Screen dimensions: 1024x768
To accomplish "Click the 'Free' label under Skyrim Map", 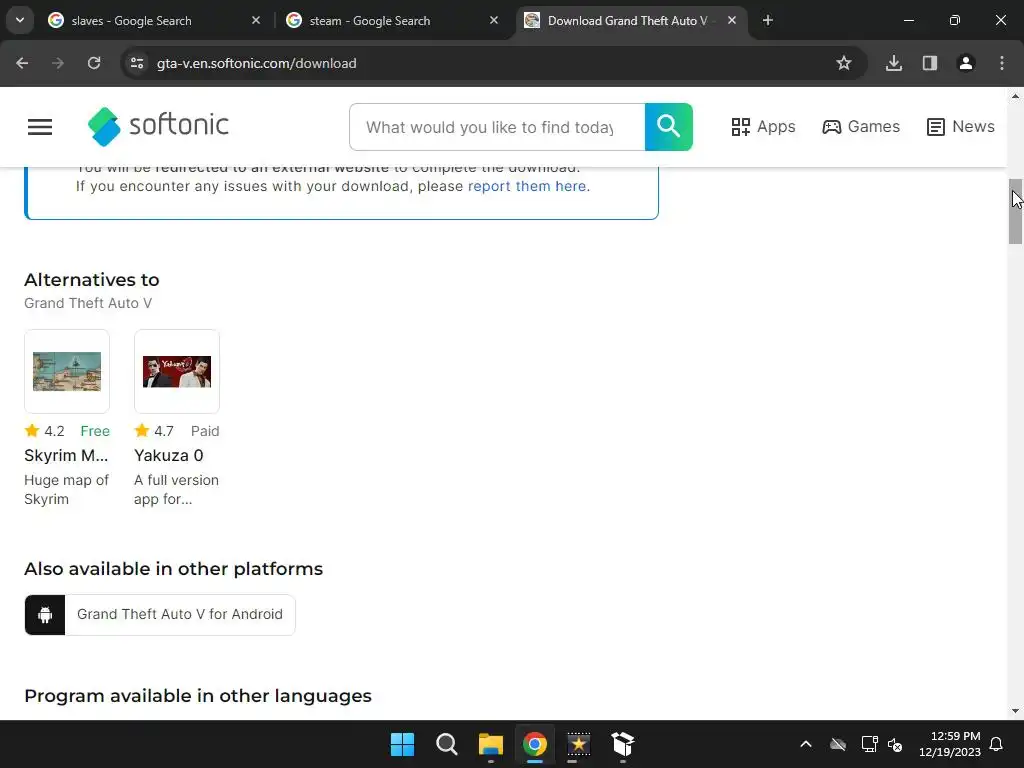I will 95,431.
